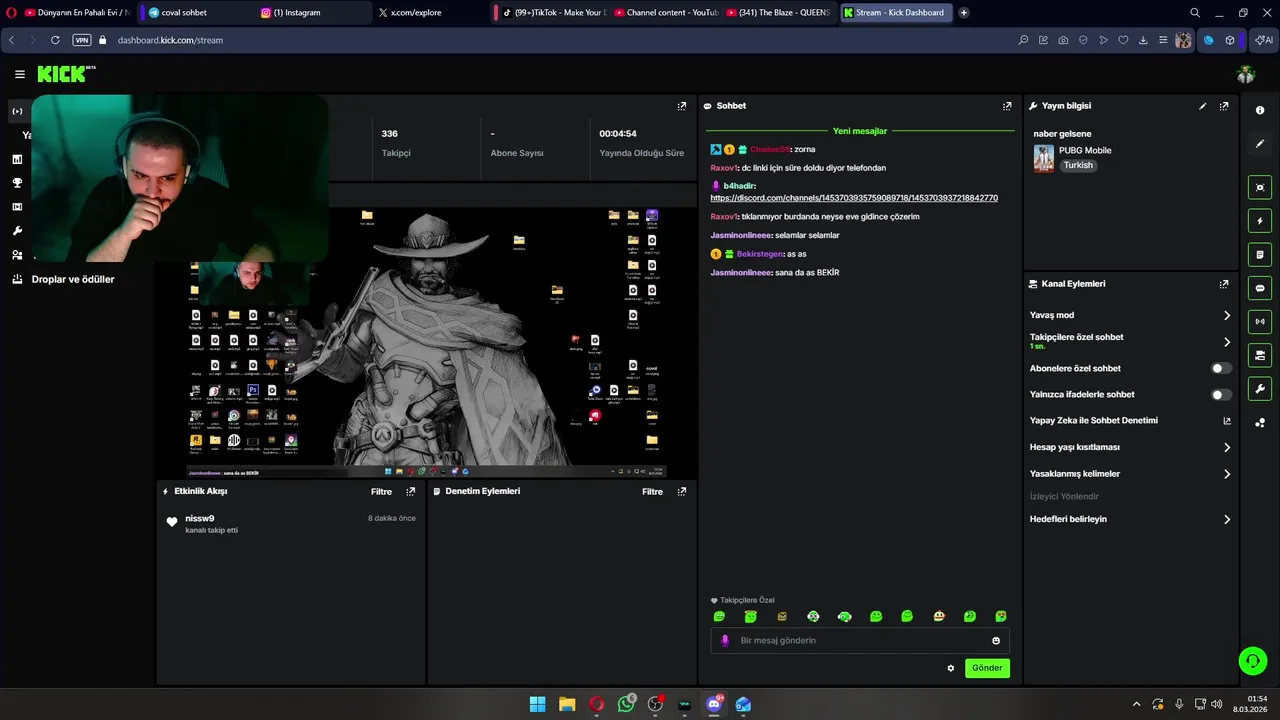Expand Takipçilere özel sohbet settings
Viewport: 1280px width, 720px height.
[x=1130, y=341]
